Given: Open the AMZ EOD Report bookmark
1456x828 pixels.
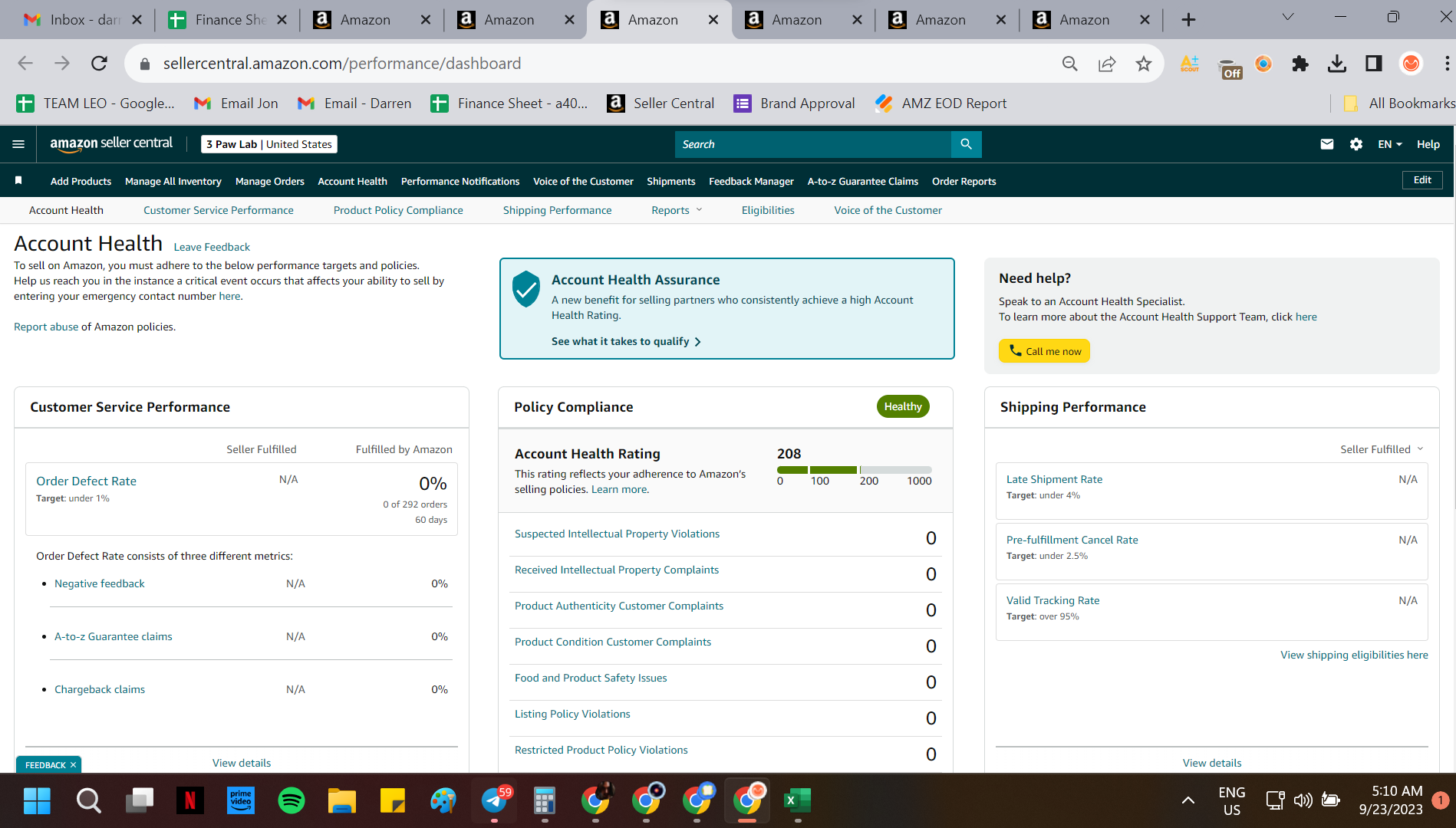Looking at the screenshot, I should click(941, 103).
